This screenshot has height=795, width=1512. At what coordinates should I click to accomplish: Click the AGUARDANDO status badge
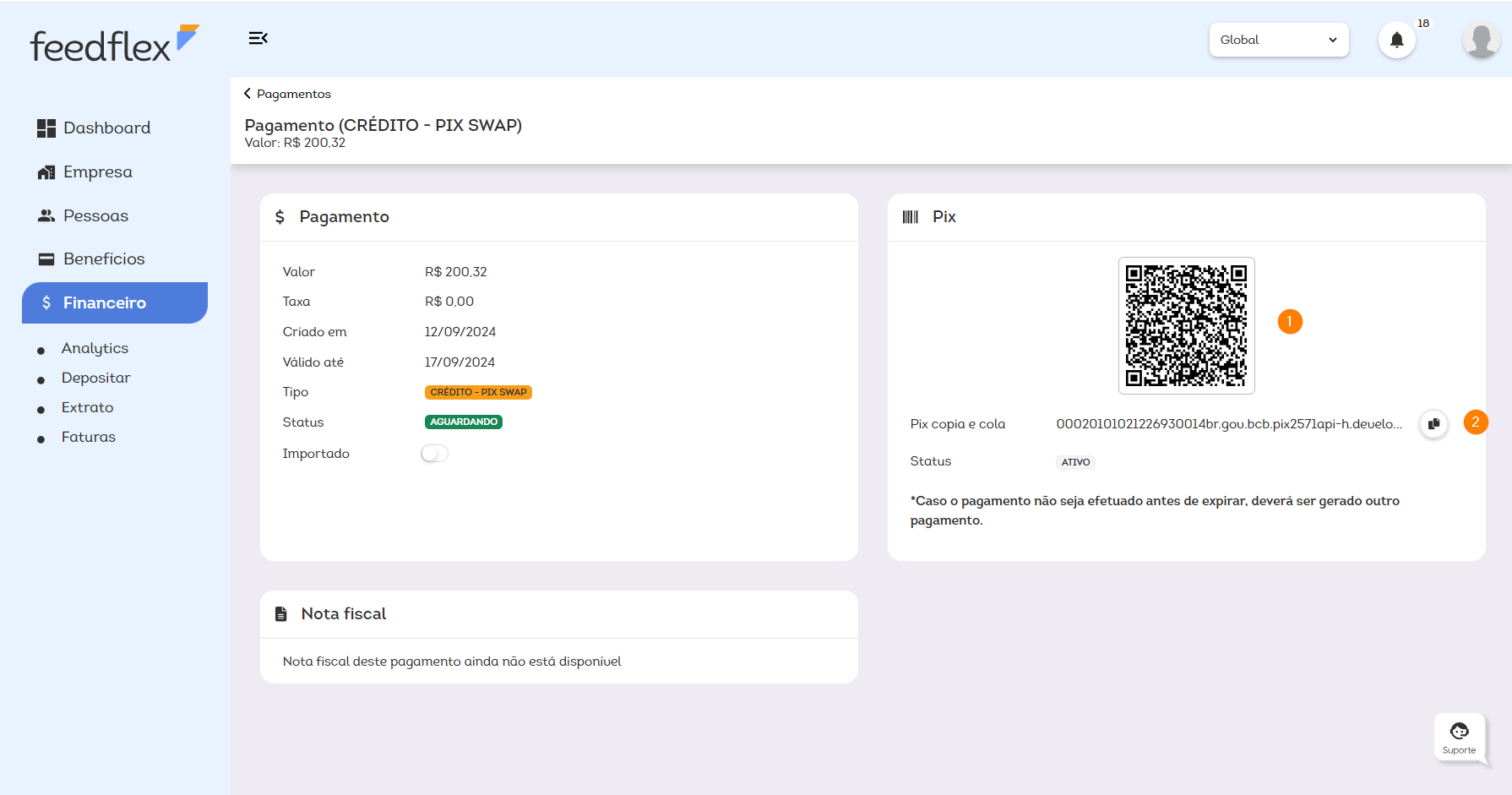[x=463, y=422]
